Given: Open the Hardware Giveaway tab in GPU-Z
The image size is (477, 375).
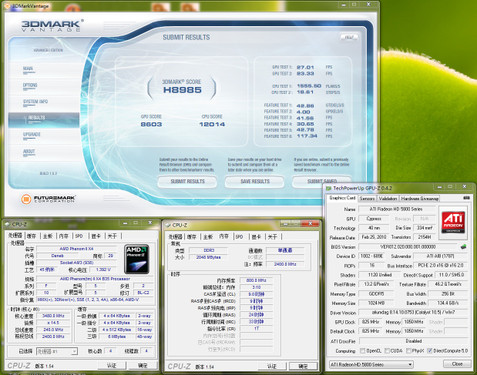Looking at the screenshot, I should tap(420, 199).
